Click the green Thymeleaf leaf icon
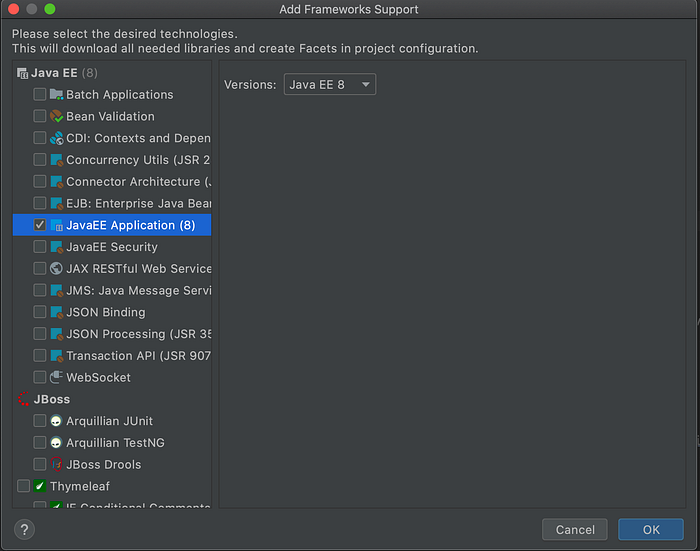700x551 pixels. coord(40,486)
